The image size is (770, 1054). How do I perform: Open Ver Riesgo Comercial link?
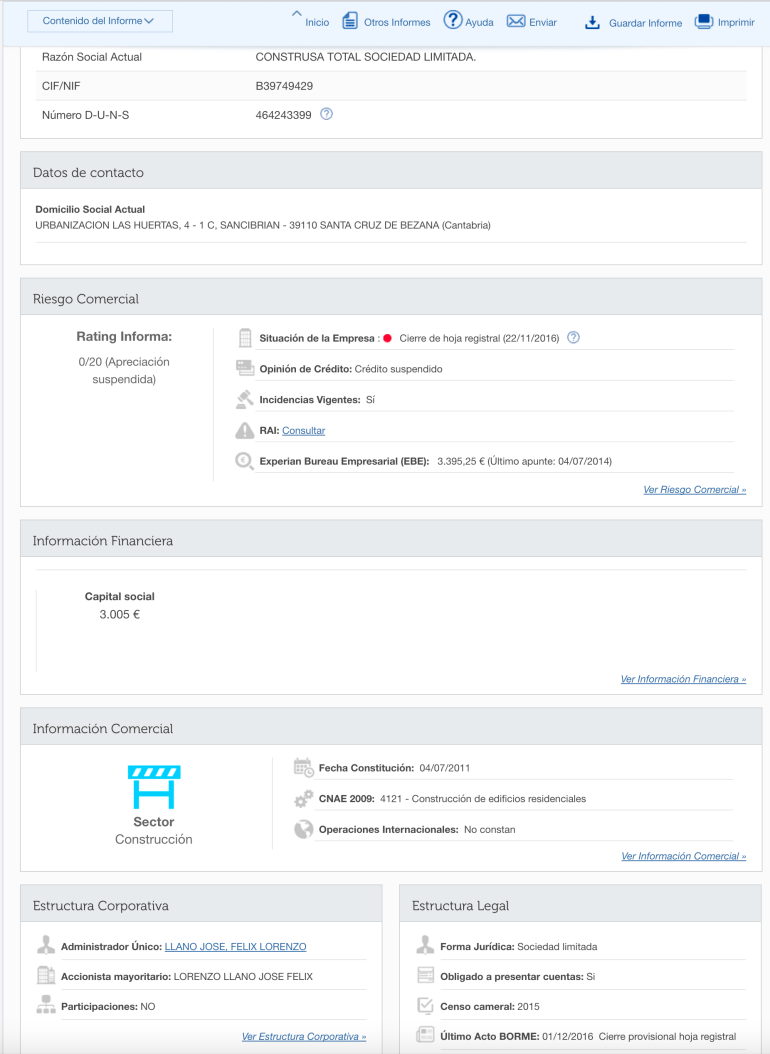694,490
